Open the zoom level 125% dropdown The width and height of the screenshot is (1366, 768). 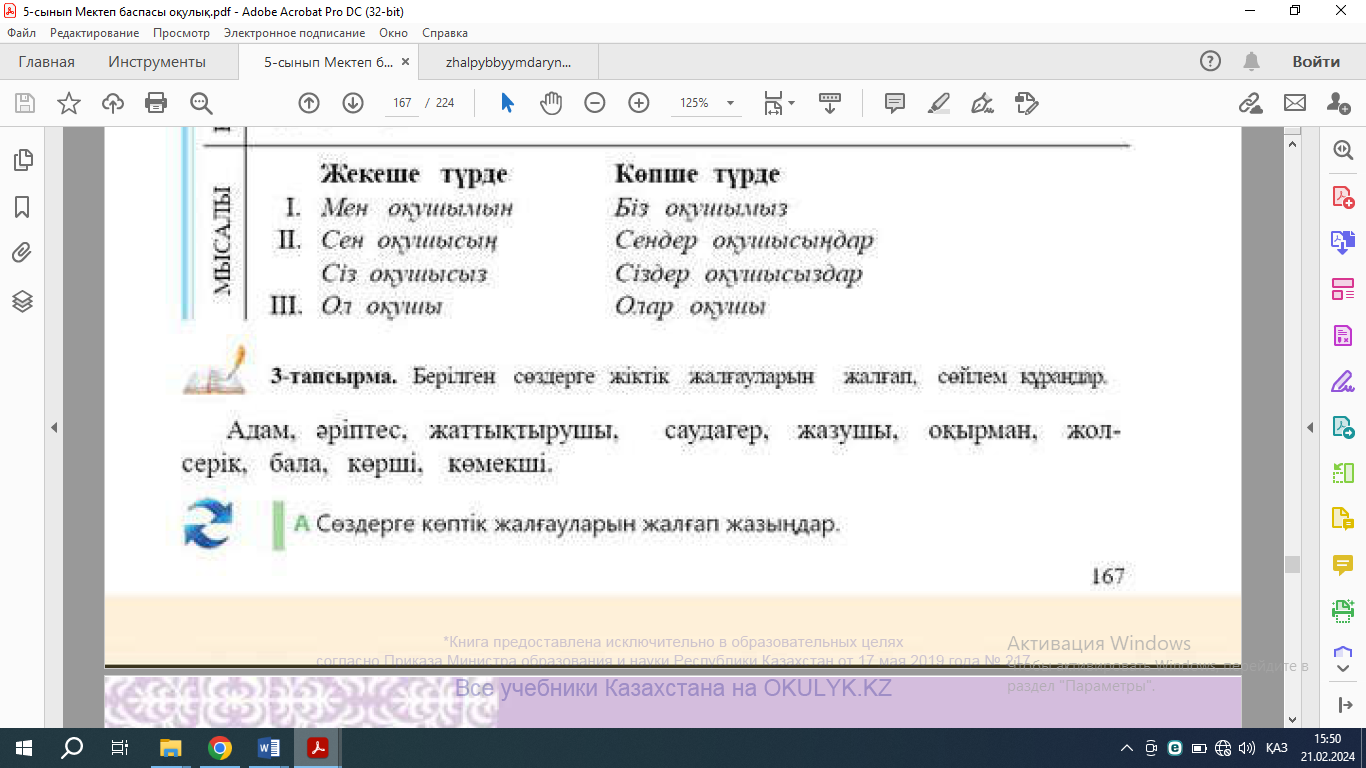[x=730, y=103]
